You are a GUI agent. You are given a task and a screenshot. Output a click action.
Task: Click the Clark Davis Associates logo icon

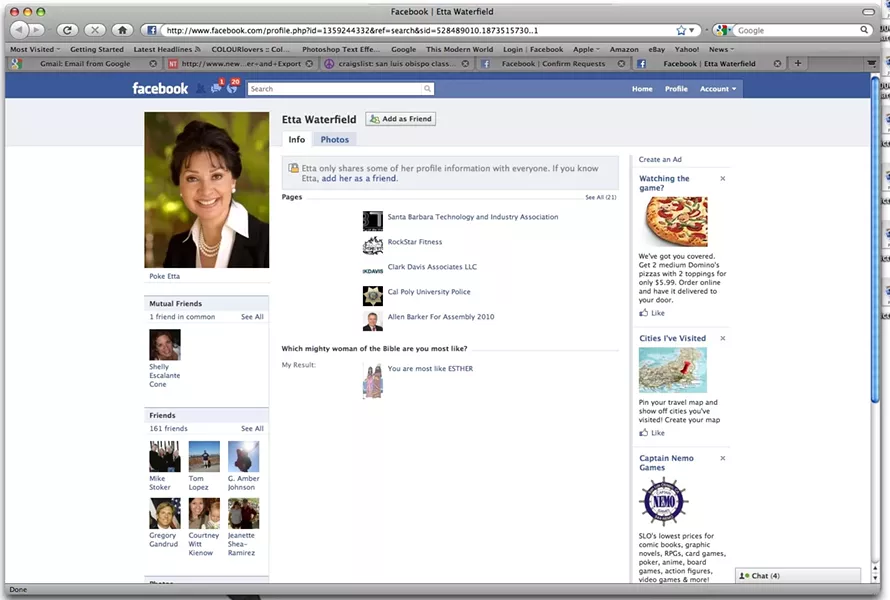point(372,271)
